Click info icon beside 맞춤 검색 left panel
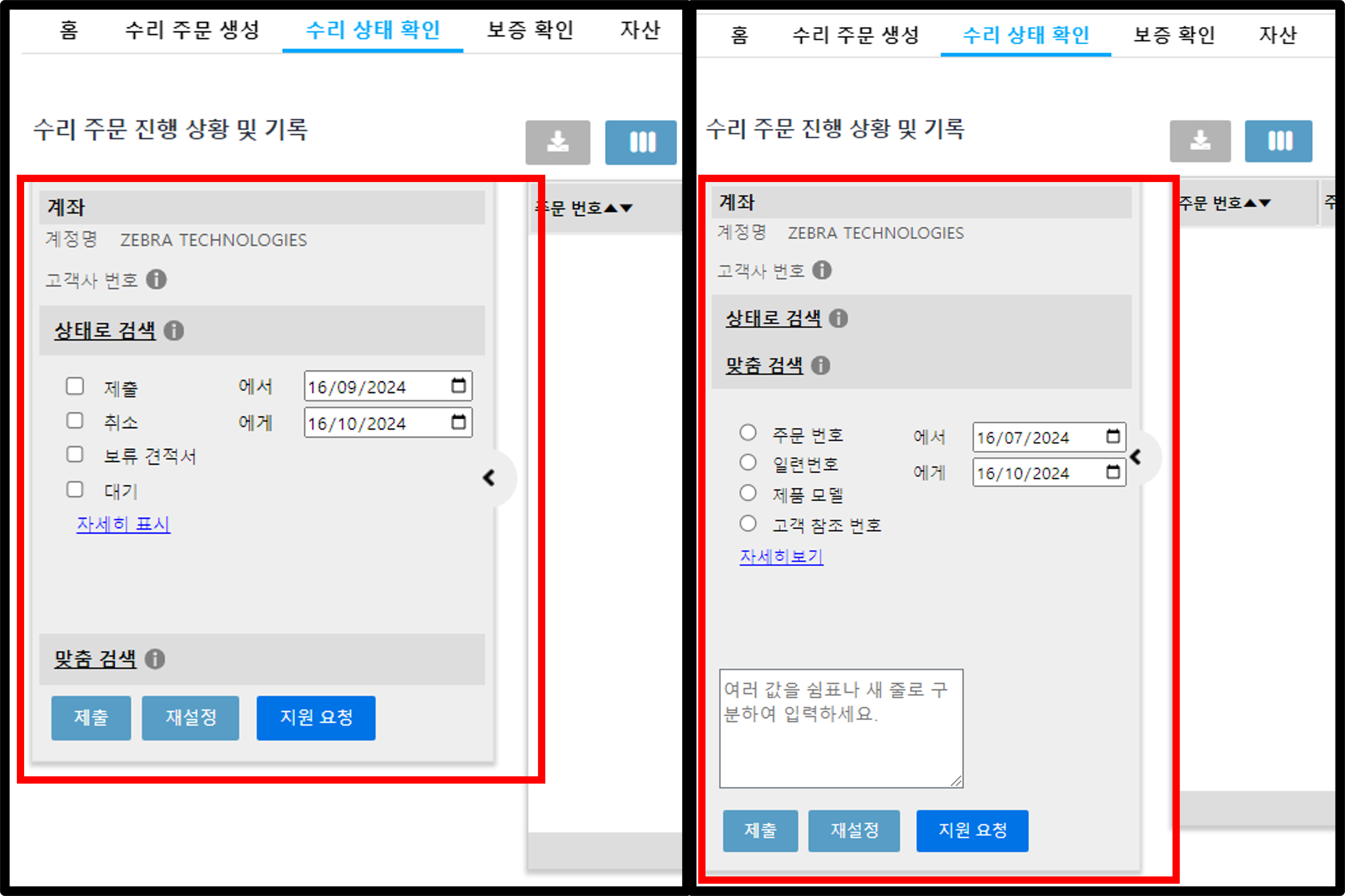 155,659
